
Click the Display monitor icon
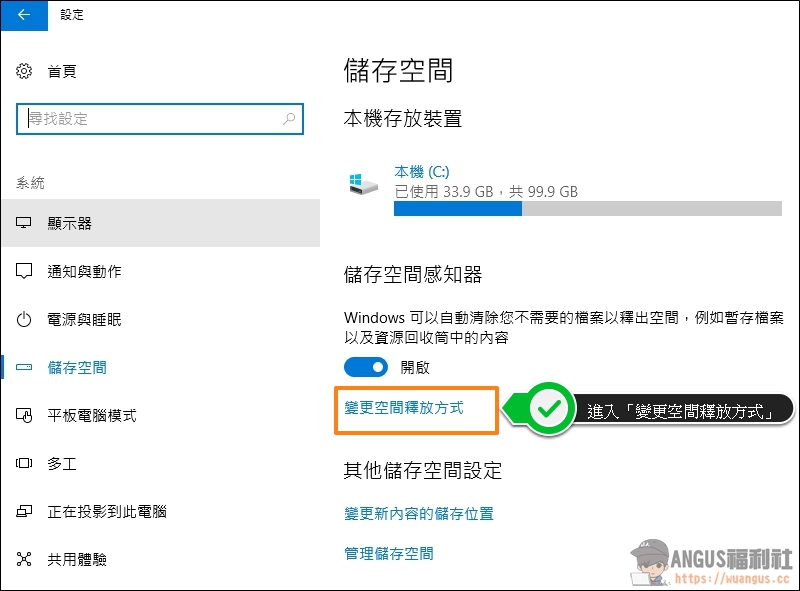click(25, 224)
